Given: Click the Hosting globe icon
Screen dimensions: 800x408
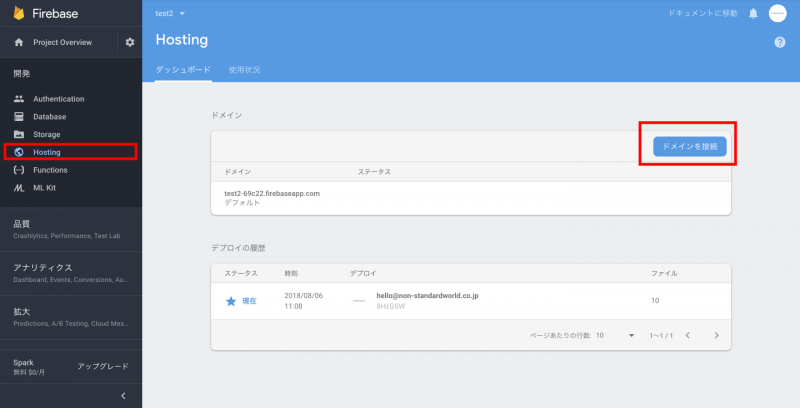Looking at the screenshot, I should (x=19, y=152).
